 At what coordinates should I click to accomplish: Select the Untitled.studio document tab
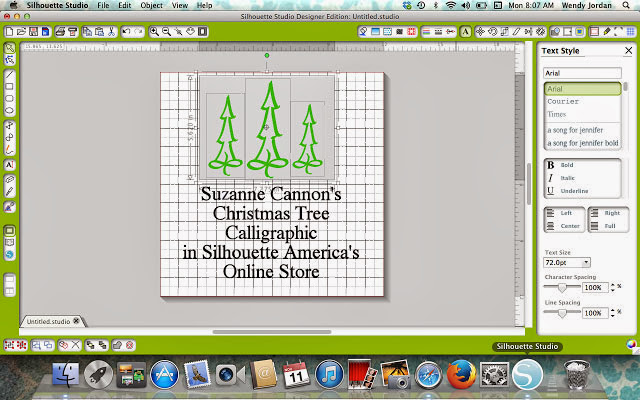(x=48, y=322)
